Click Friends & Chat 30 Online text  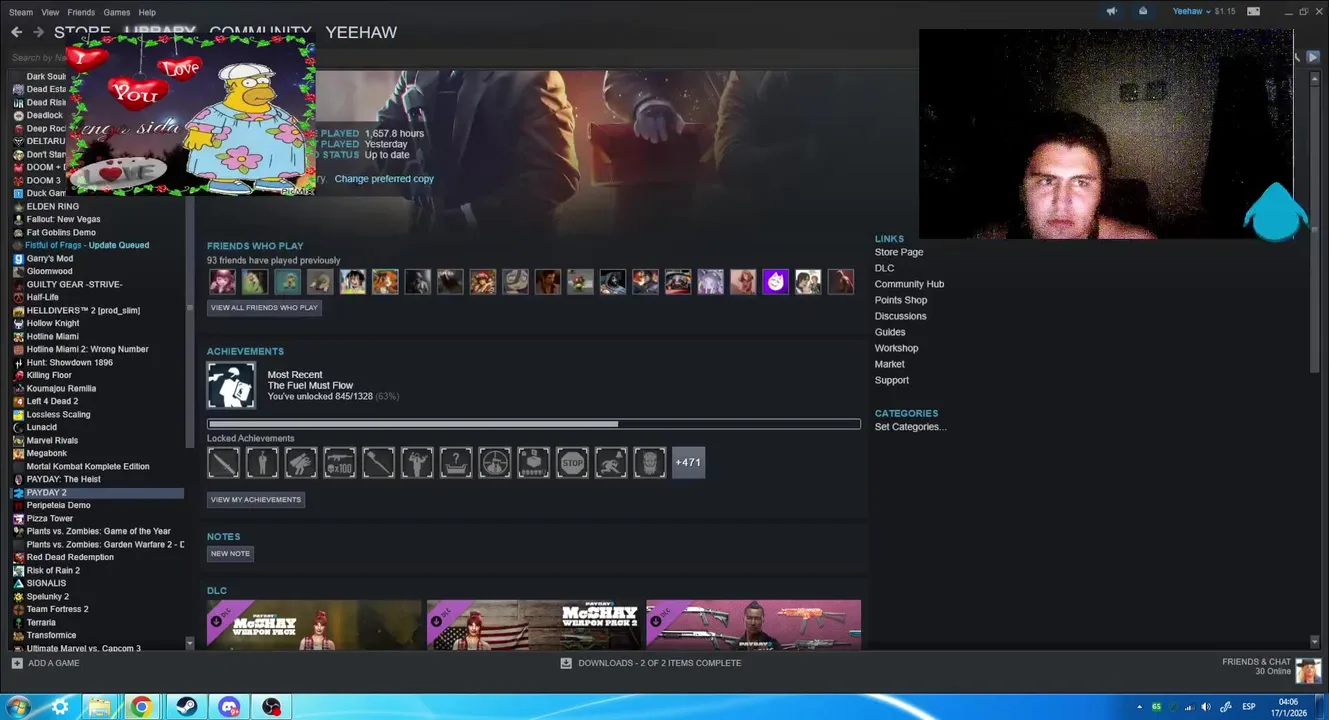click(1256, 667)
